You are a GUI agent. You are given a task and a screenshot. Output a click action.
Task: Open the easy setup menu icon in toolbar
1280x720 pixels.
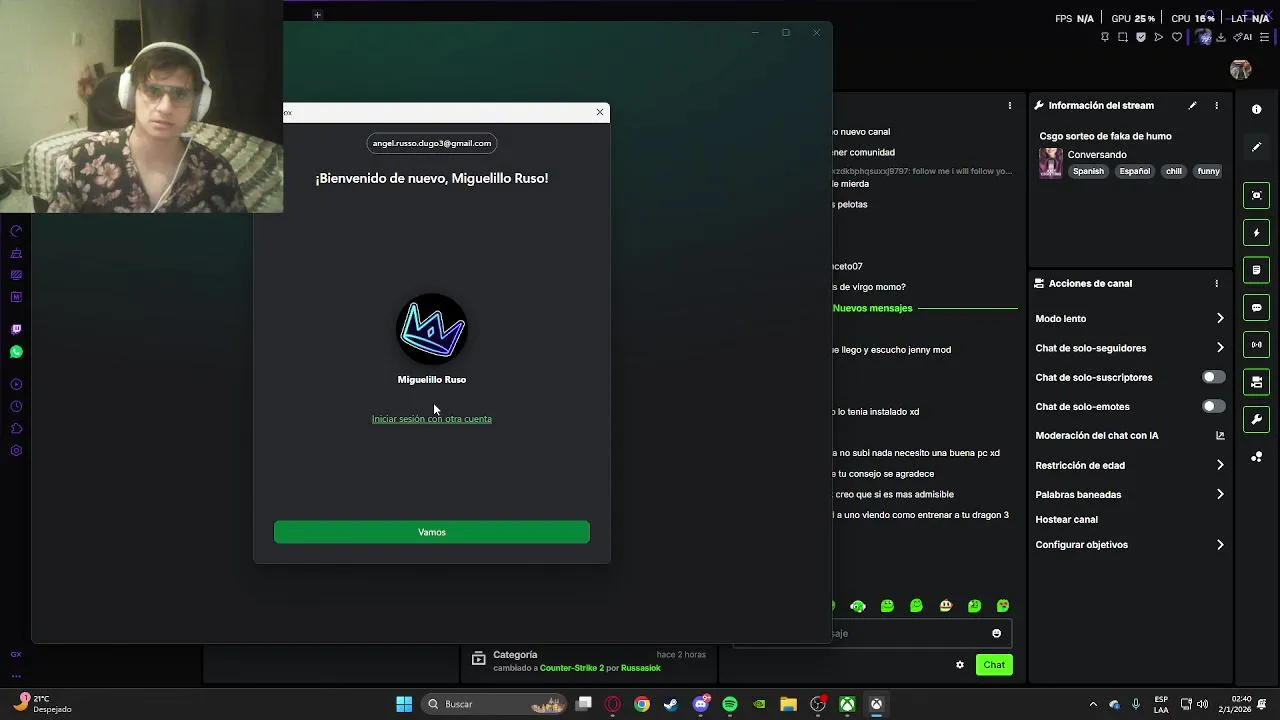pos(1265,37)
